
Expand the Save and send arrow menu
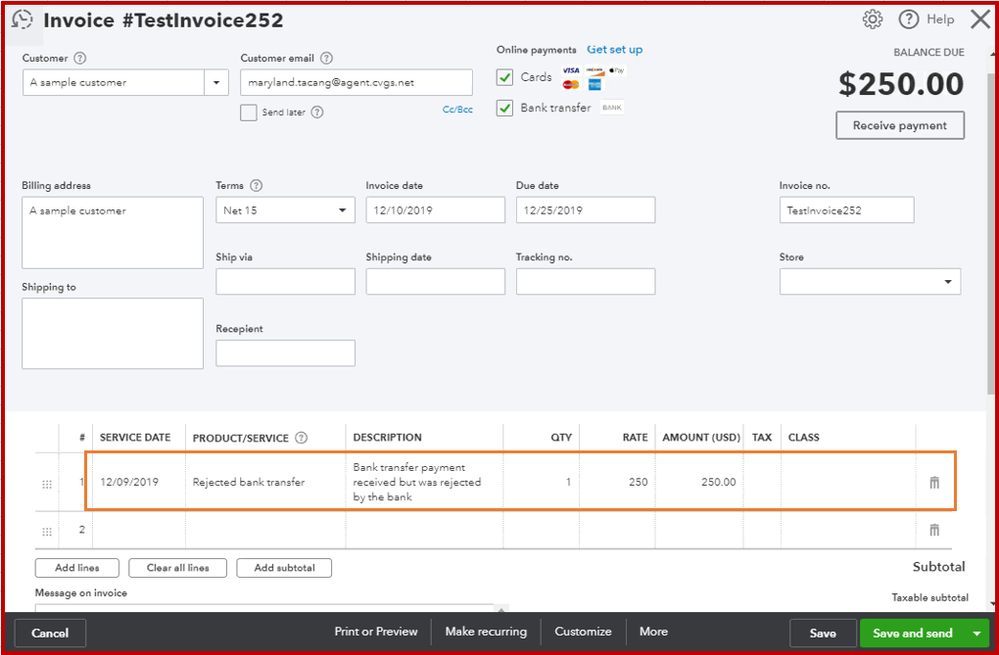click(x=977, y=633)
